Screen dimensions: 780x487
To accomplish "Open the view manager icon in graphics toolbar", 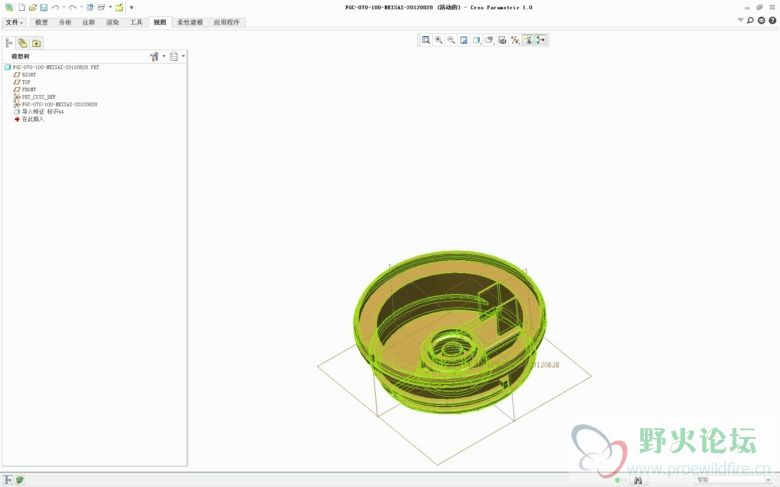I will click(x=502, y=40).
